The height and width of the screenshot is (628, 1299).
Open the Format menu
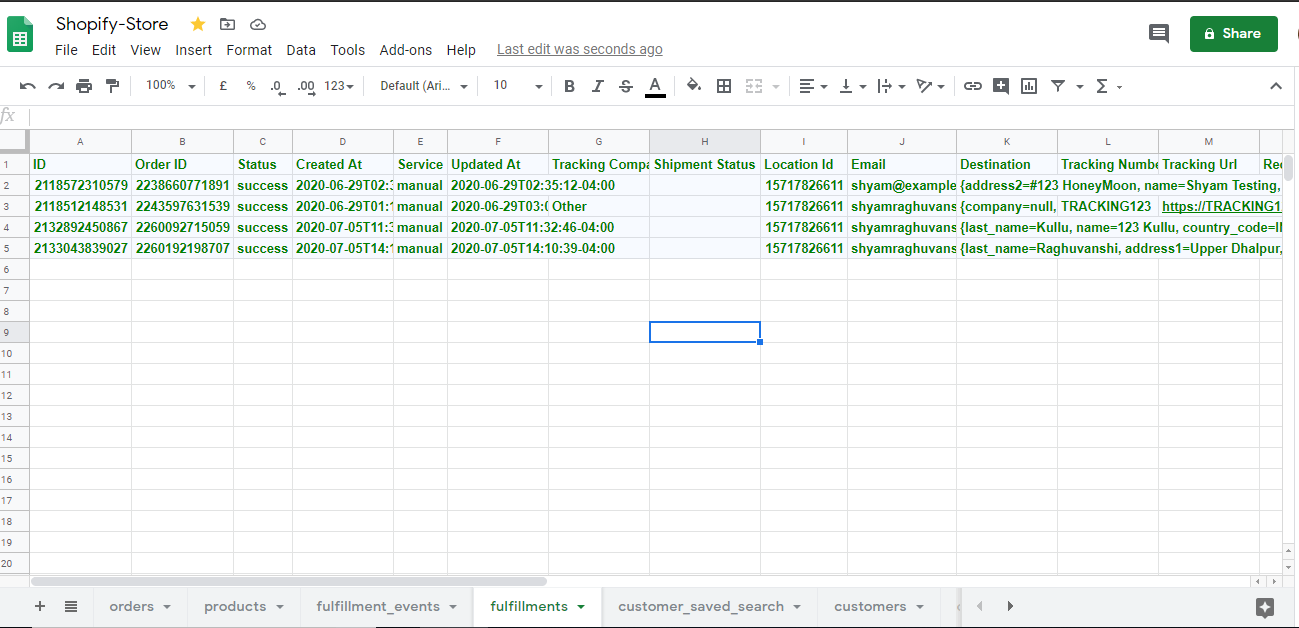tap(249, 50)
